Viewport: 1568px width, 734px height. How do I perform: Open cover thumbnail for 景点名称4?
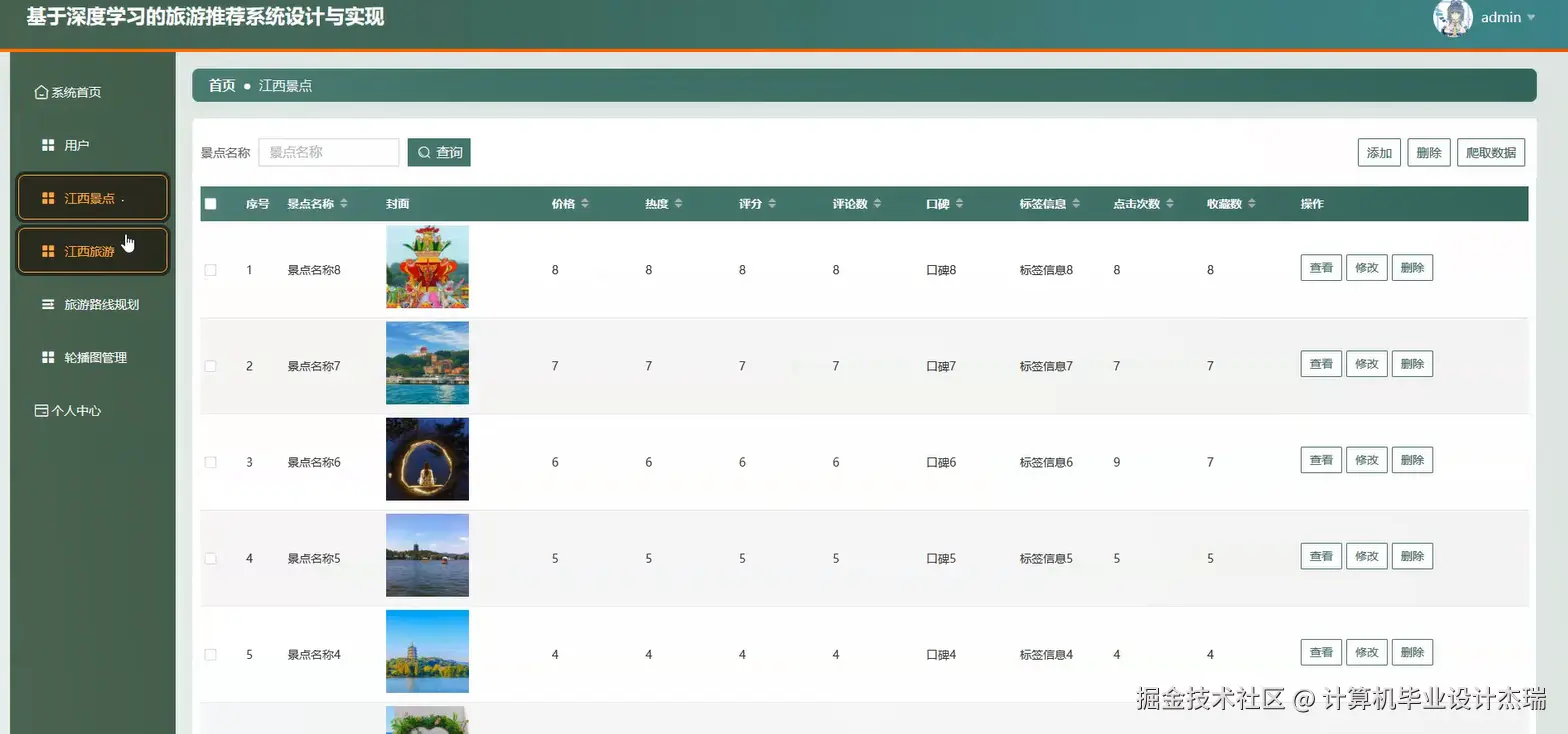click(427, 651)
